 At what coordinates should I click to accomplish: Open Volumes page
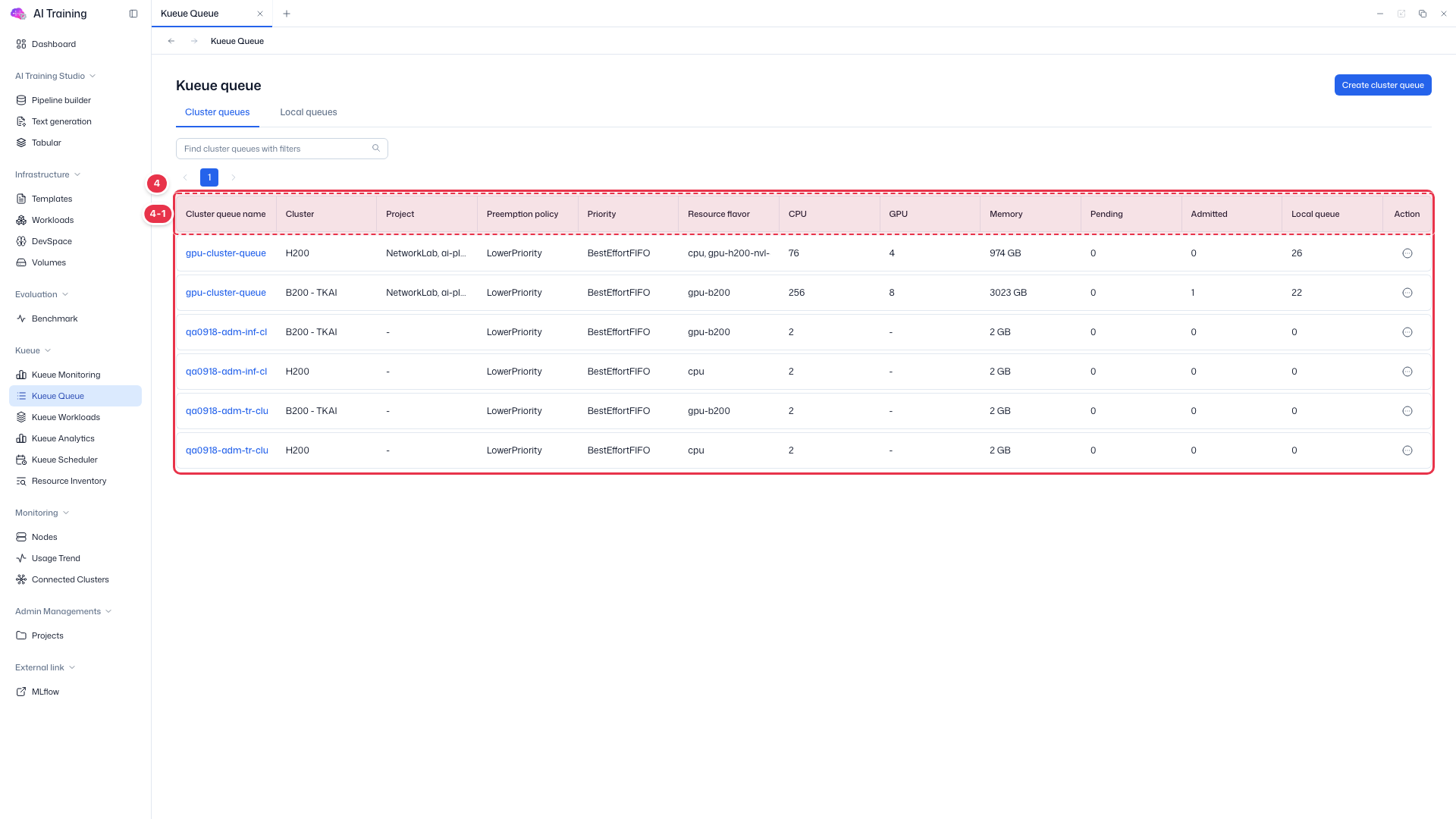pos(75,262)
